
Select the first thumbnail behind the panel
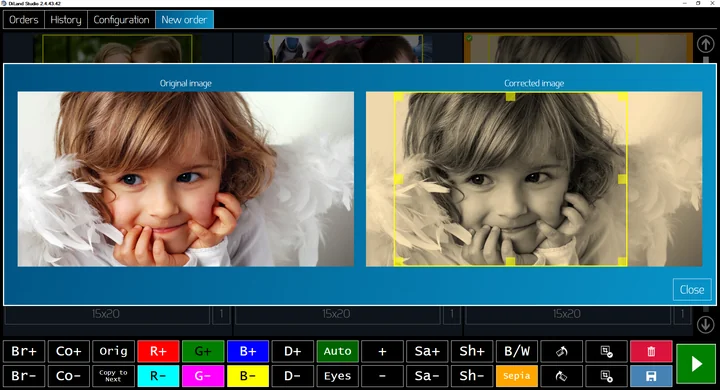point(117,49)
